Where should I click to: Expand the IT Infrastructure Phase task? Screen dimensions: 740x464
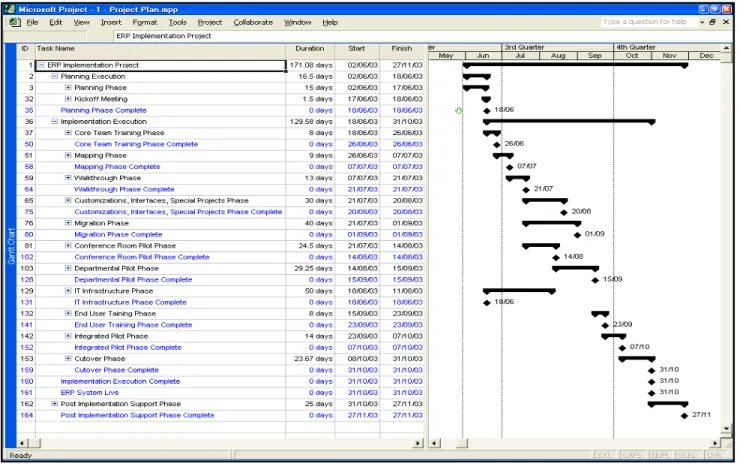click(68, 291)
